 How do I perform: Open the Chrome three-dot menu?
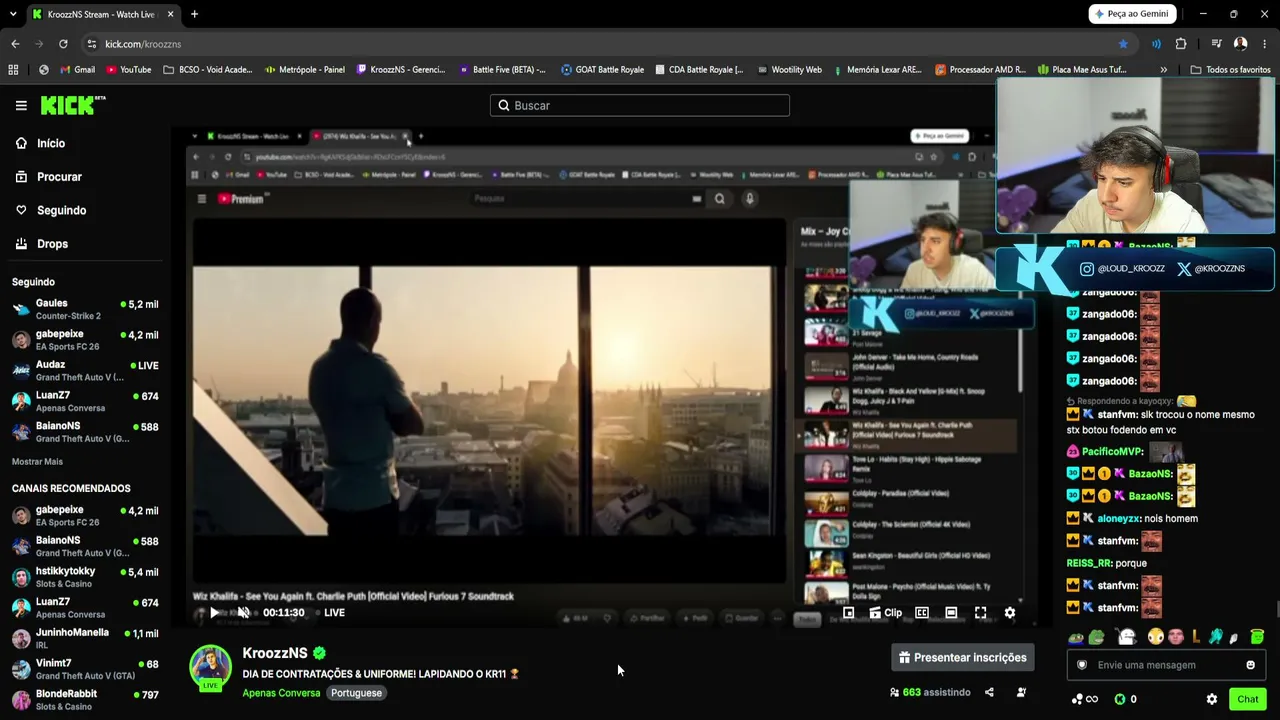coord(1265,44)
